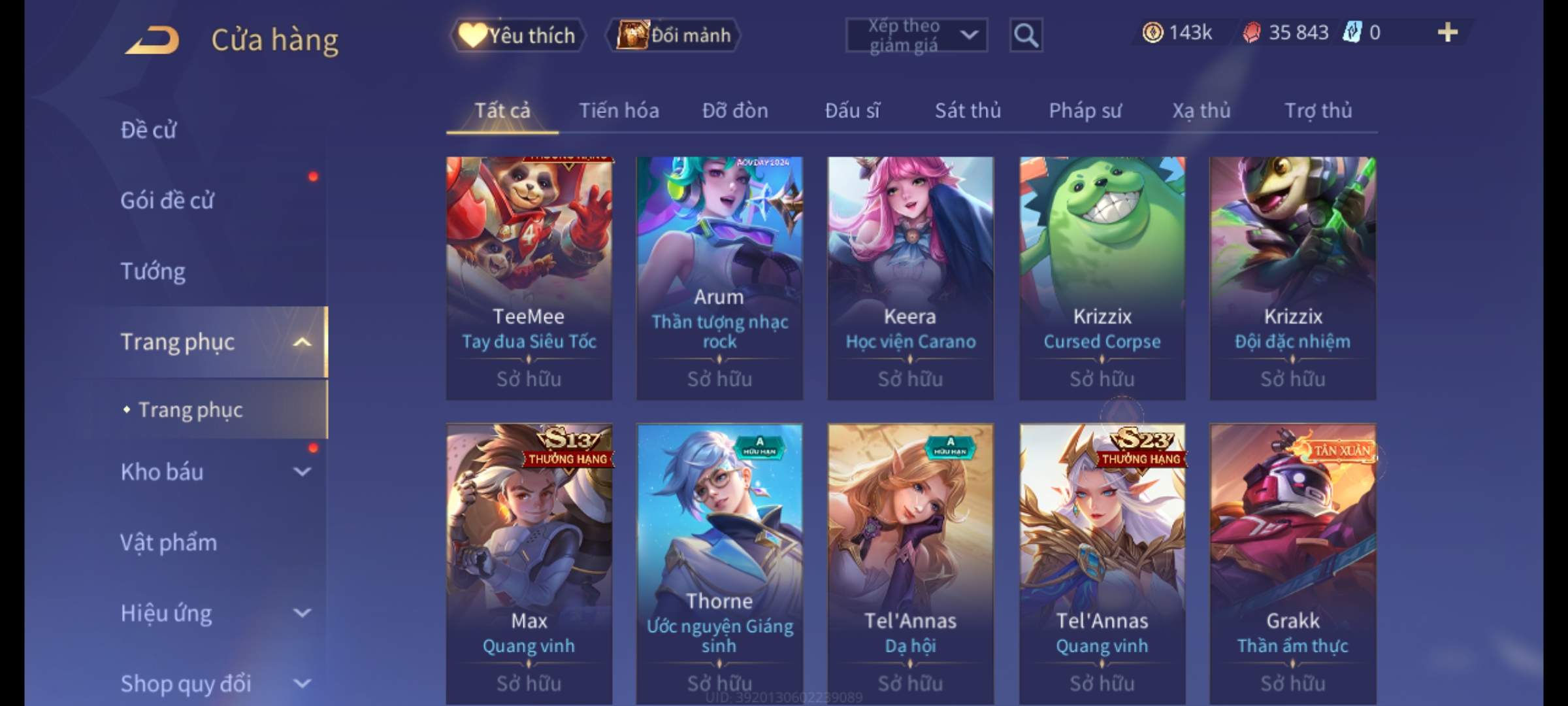Image resolution: width=1568 pixels, height=706 pixels.
Task: Tap the back arrow icon beside Cửa hàng
Action: click(153, 40)
